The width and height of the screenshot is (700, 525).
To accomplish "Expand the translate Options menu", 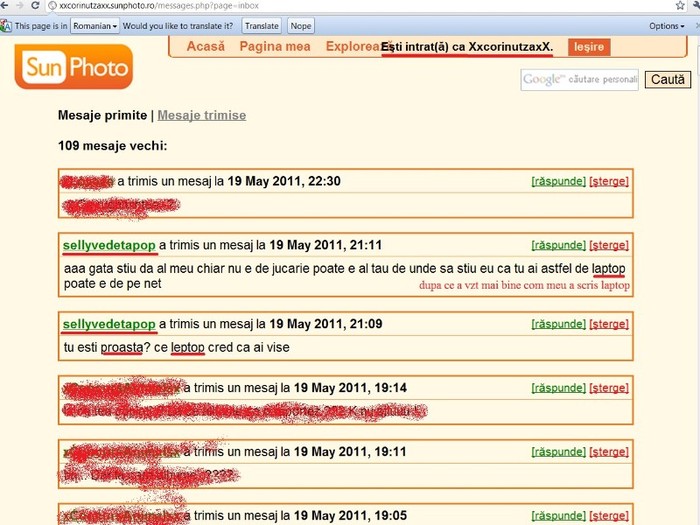I will pyautogui.click(x=670, y=26).
